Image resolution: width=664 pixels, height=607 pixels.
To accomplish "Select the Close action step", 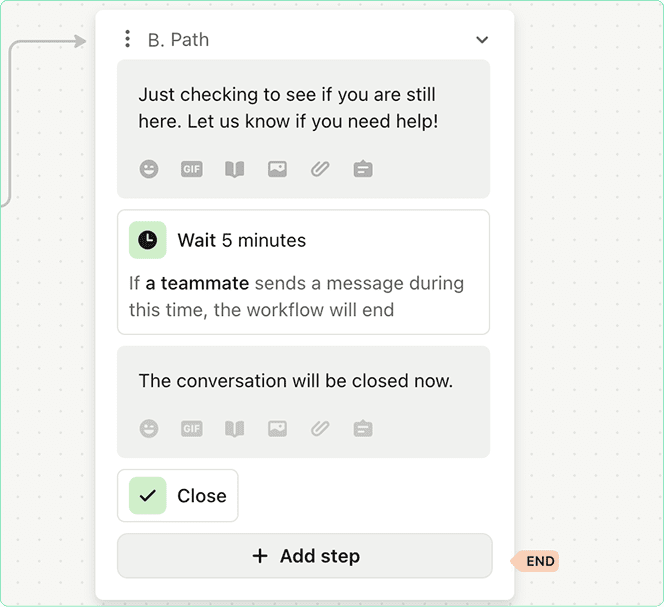I will (177, 496).
